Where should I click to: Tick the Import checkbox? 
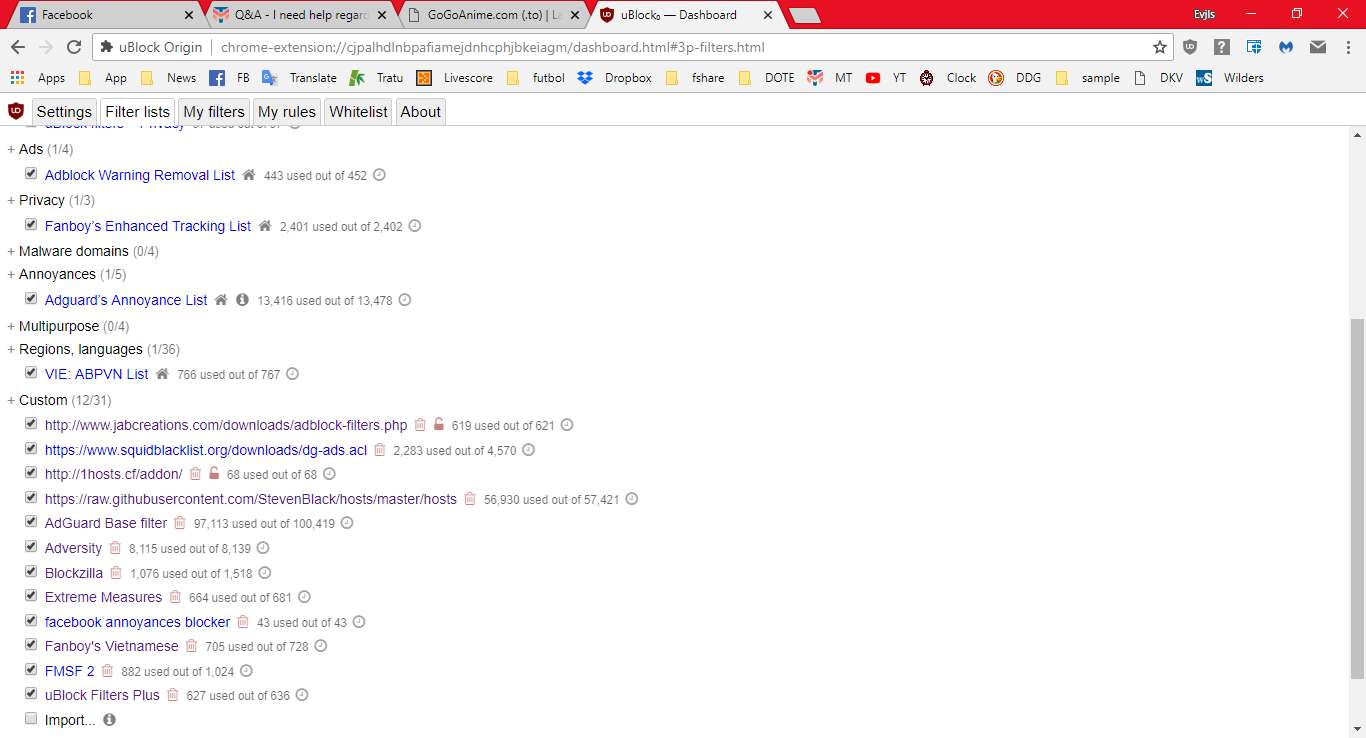click(x=31, y=719)
